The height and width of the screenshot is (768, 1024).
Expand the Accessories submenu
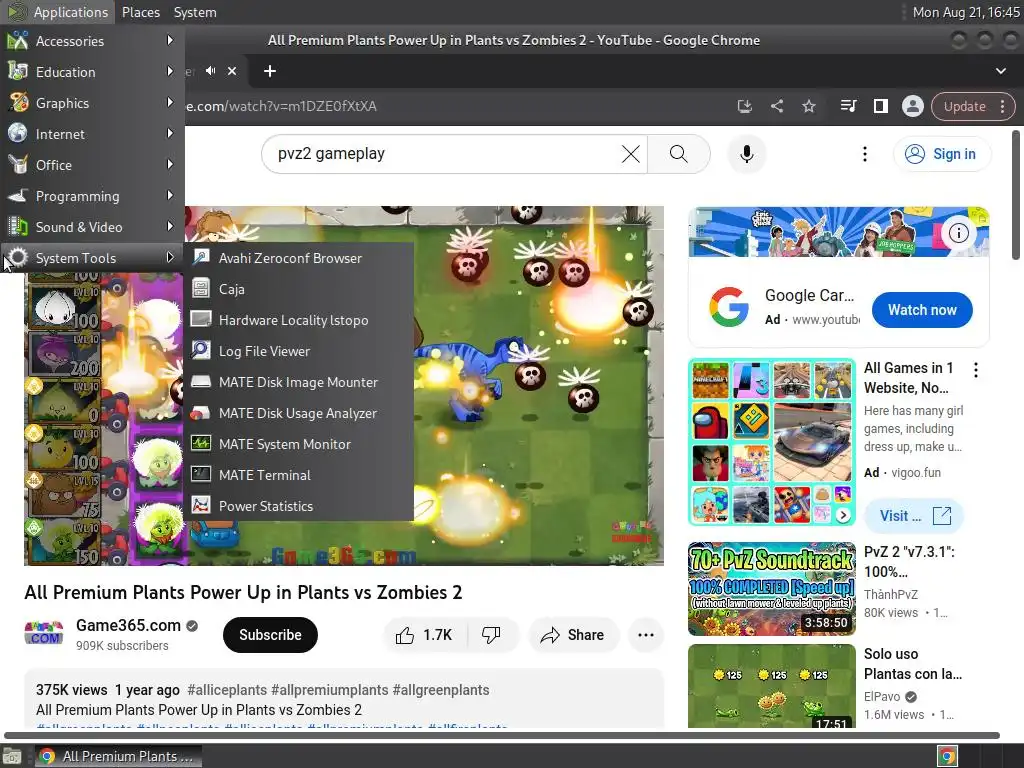pos(92,40)
